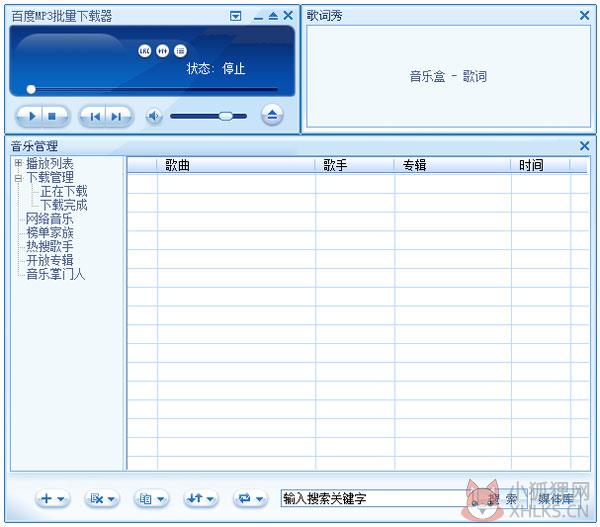Close the 音乐管理 panel
The width and height of the screenshot is (600, 527).
584,145
